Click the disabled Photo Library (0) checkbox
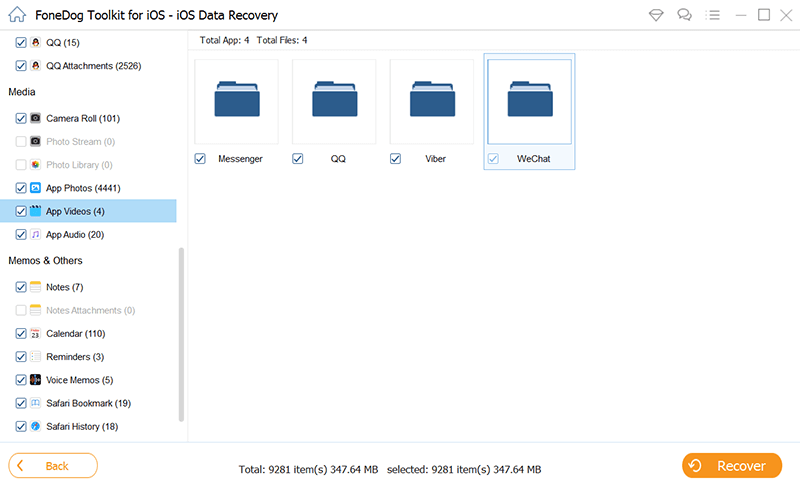800x489 pixels. tap(20, 165)
